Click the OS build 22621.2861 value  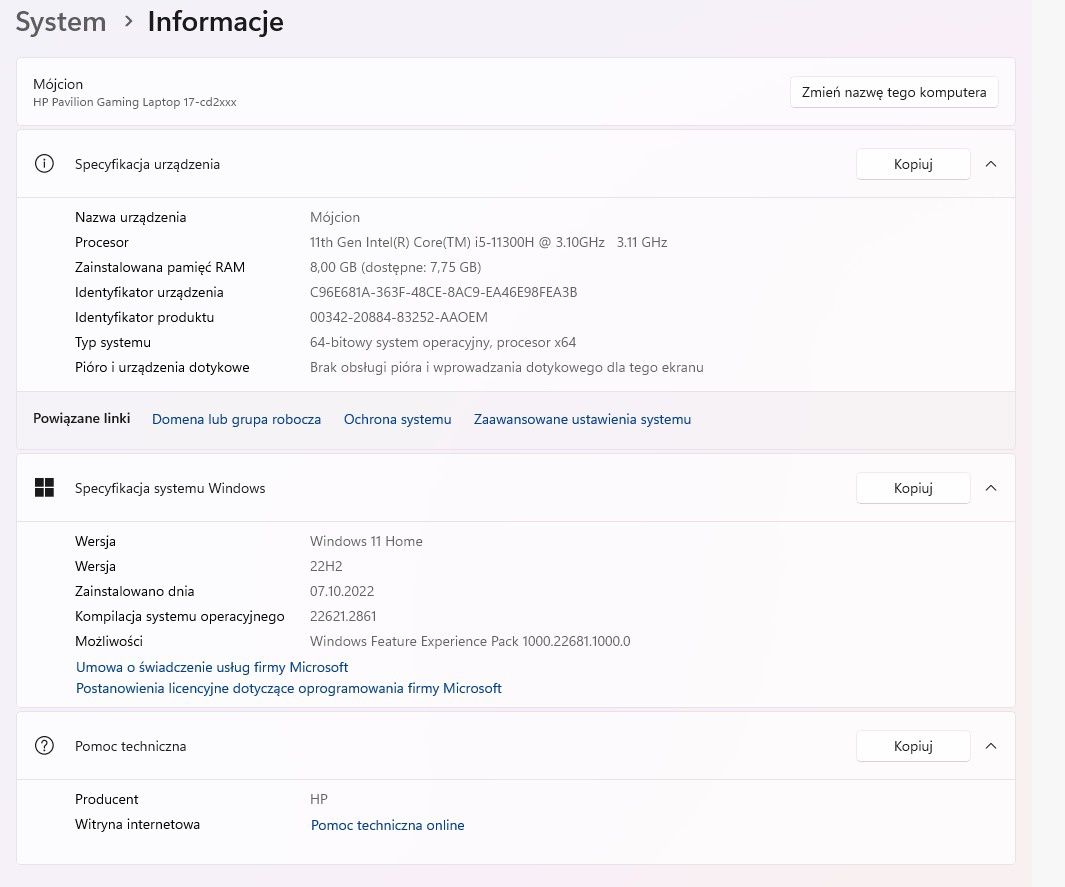[343, 617]
